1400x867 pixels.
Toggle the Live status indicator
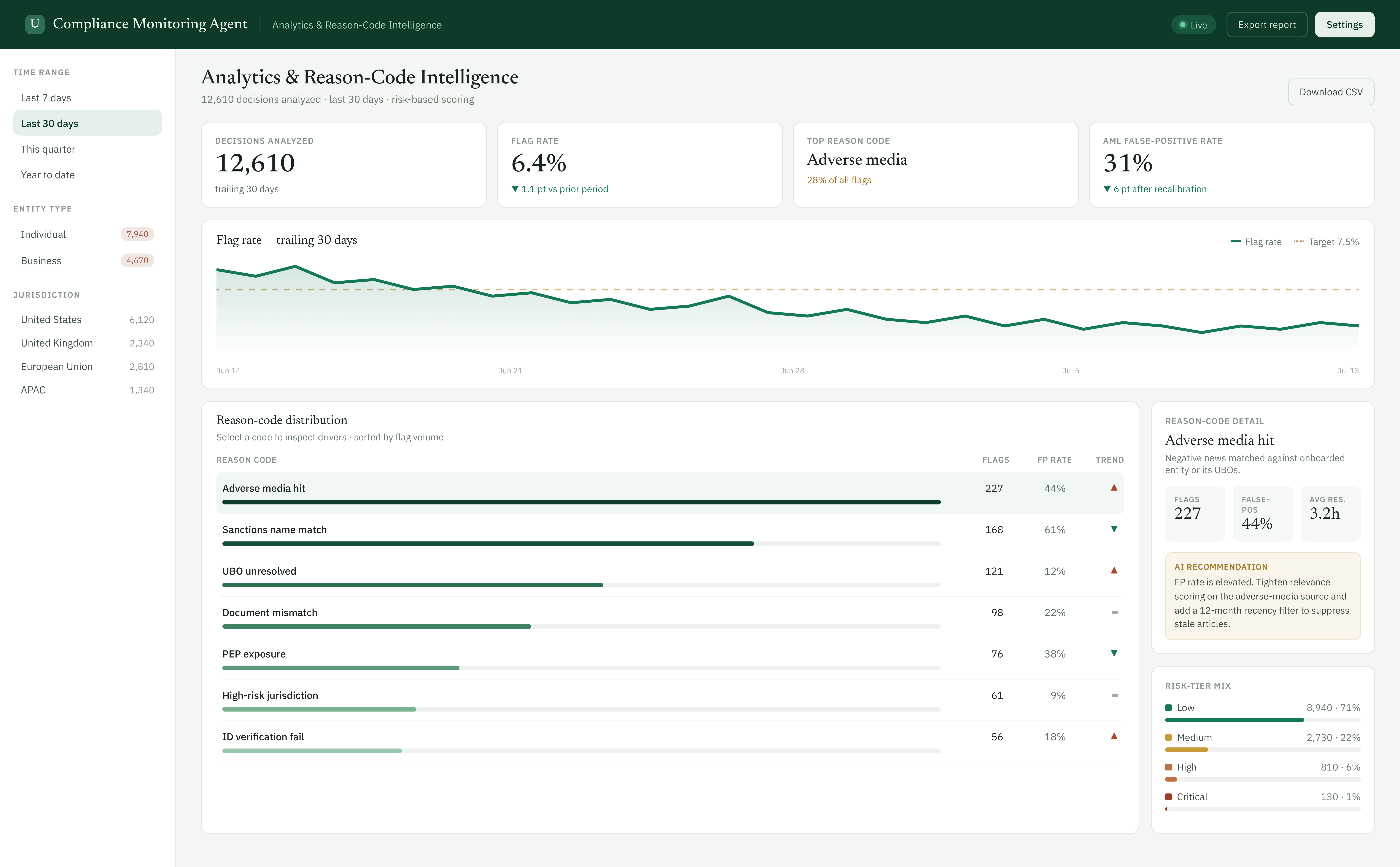click(x=1193, y=25)
